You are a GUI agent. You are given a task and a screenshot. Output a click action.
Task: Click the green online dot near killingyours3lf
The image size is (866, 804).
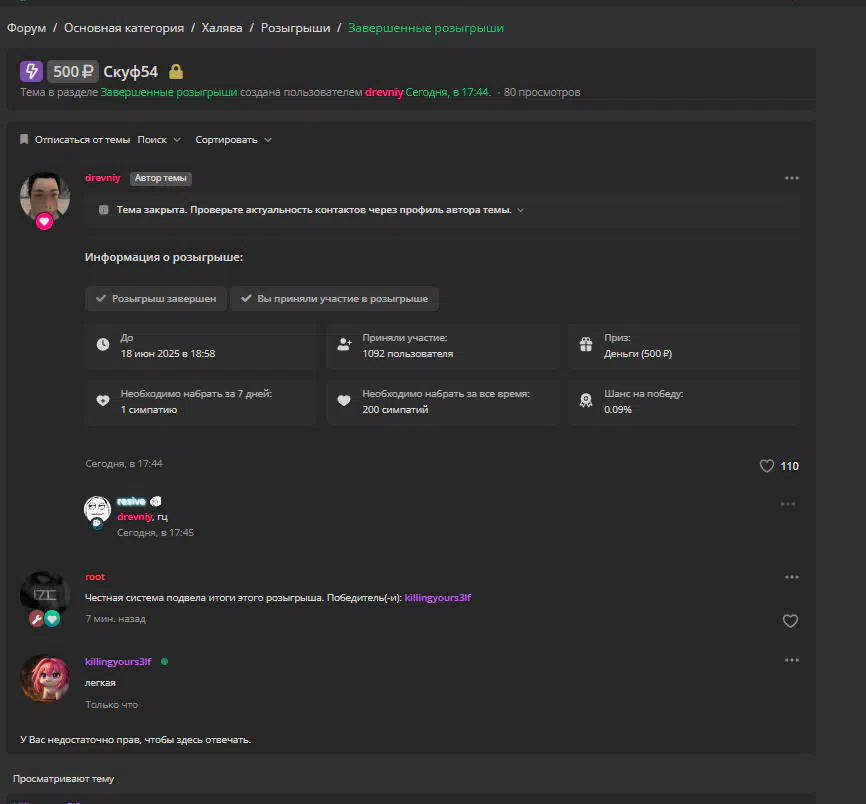(x=164, y=662)
